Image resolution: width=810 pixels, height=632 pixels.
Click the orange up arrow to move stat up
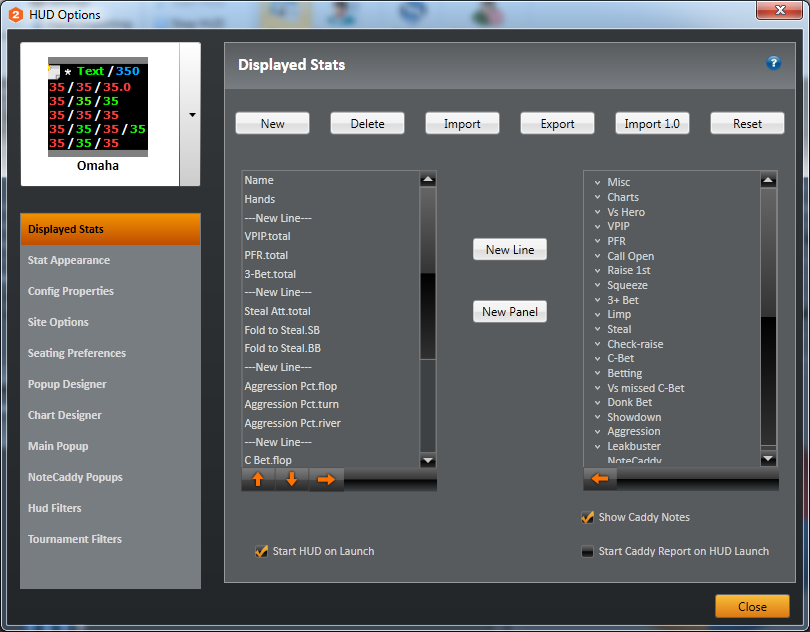tap(258, 479)
